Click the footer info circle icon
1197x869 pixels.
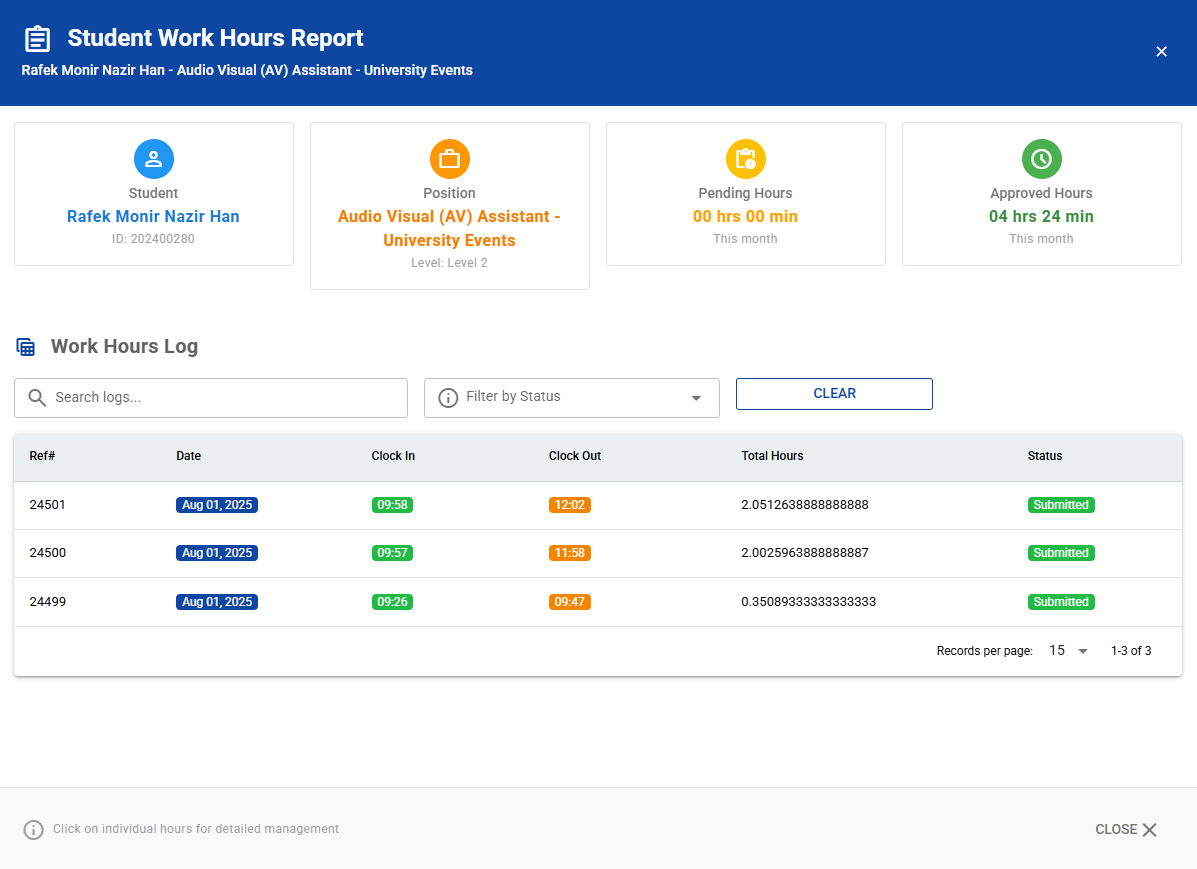pyautogui.click(x=34, y=829)
